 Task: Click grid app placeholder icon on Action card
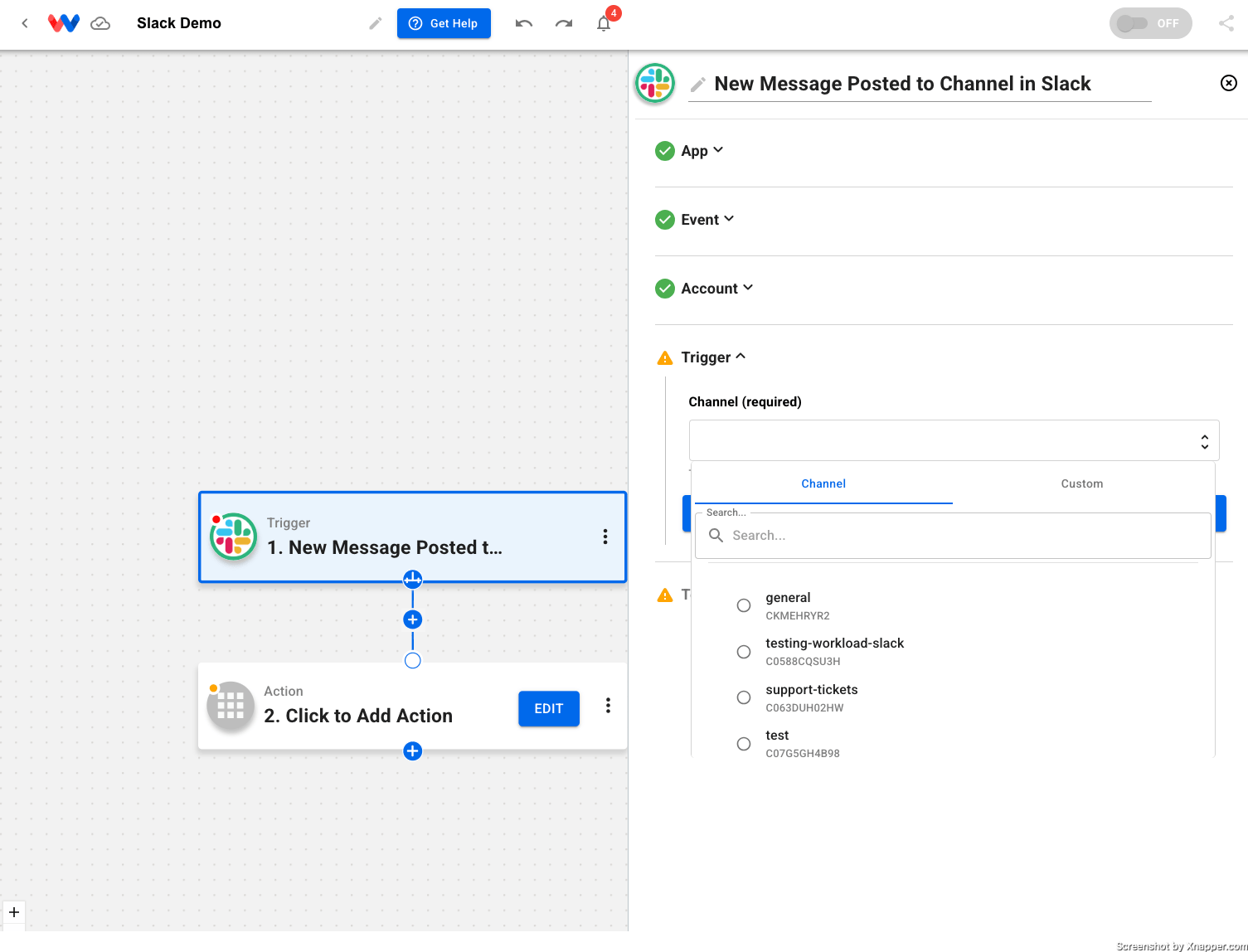point(231,706)
